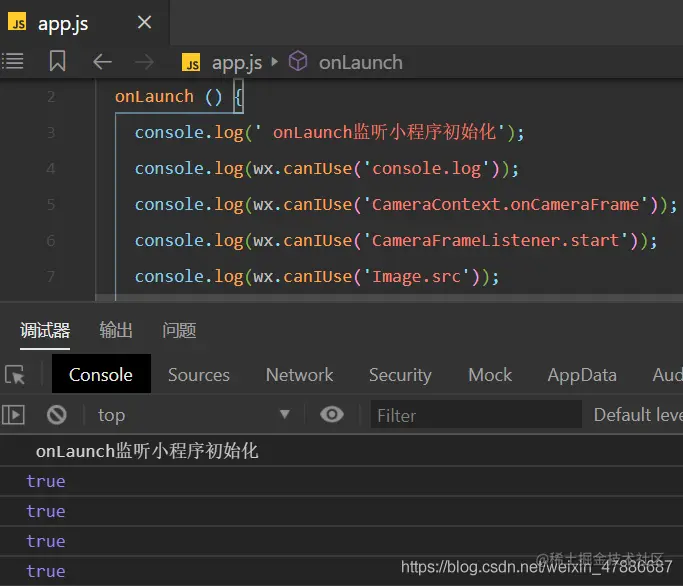Switch to the 输出 panel tab
This screenshot has width=683, height=586.
click(115, 330)
